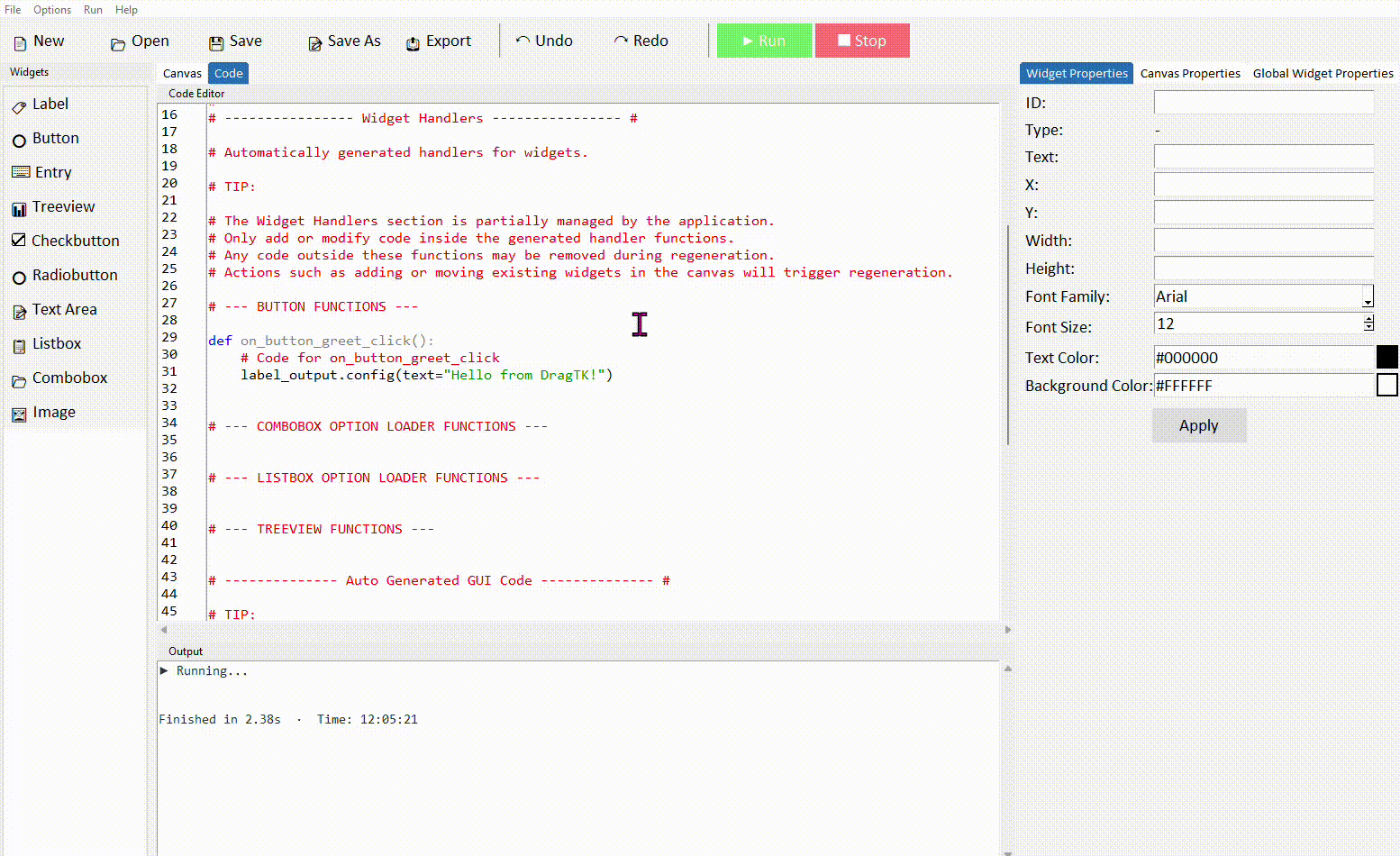Open the black Text Color swatch

pyautogui.click(x=1386, y=357)
